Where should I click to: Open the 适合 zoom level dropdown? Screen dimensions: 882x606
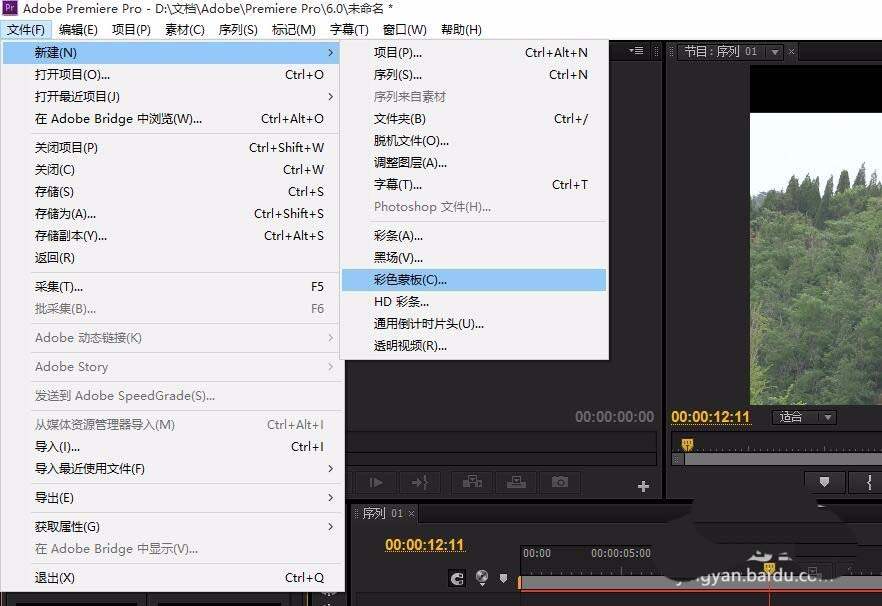pyautogui.click(x=804, y=417)
